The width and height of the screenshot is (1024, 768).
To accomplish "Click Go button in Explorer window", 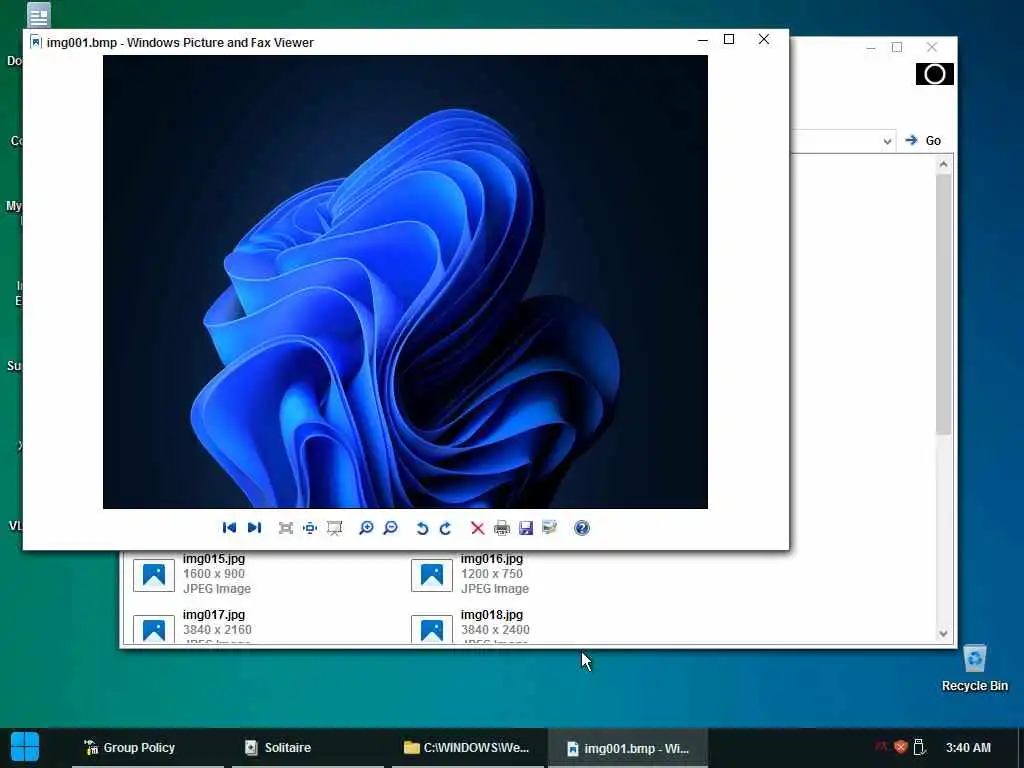I will point(923,140).
